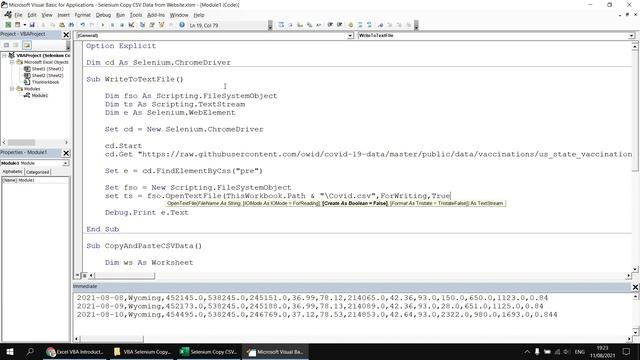Click View Code icon in Project panel
640x360 pixels.
[x=7, y=45]
